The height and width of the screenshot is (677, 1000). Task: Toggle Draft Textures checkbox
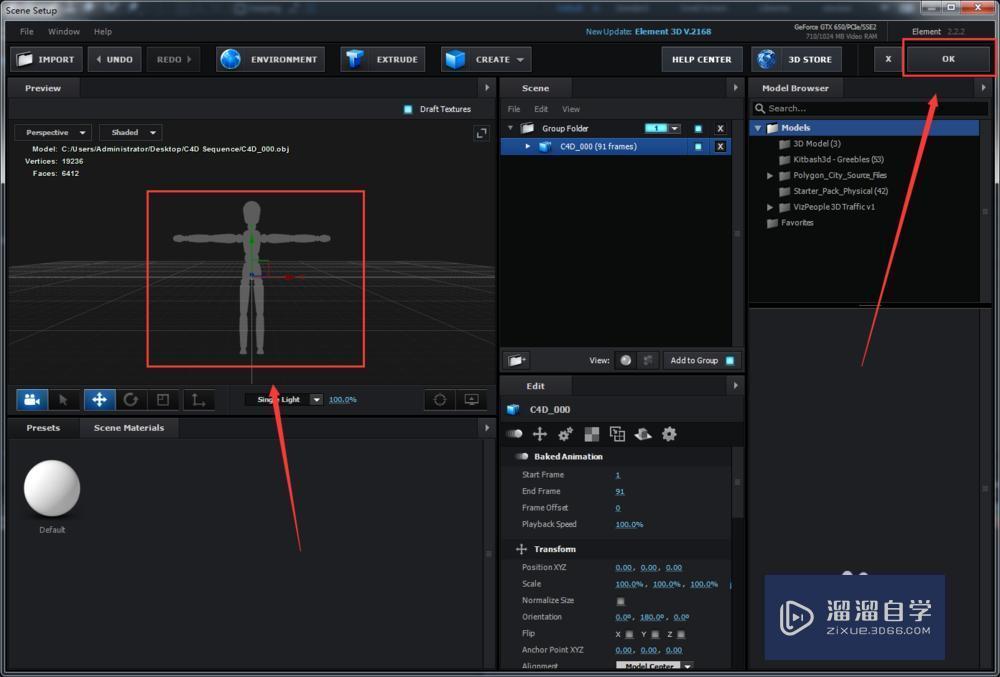point(408,109)
